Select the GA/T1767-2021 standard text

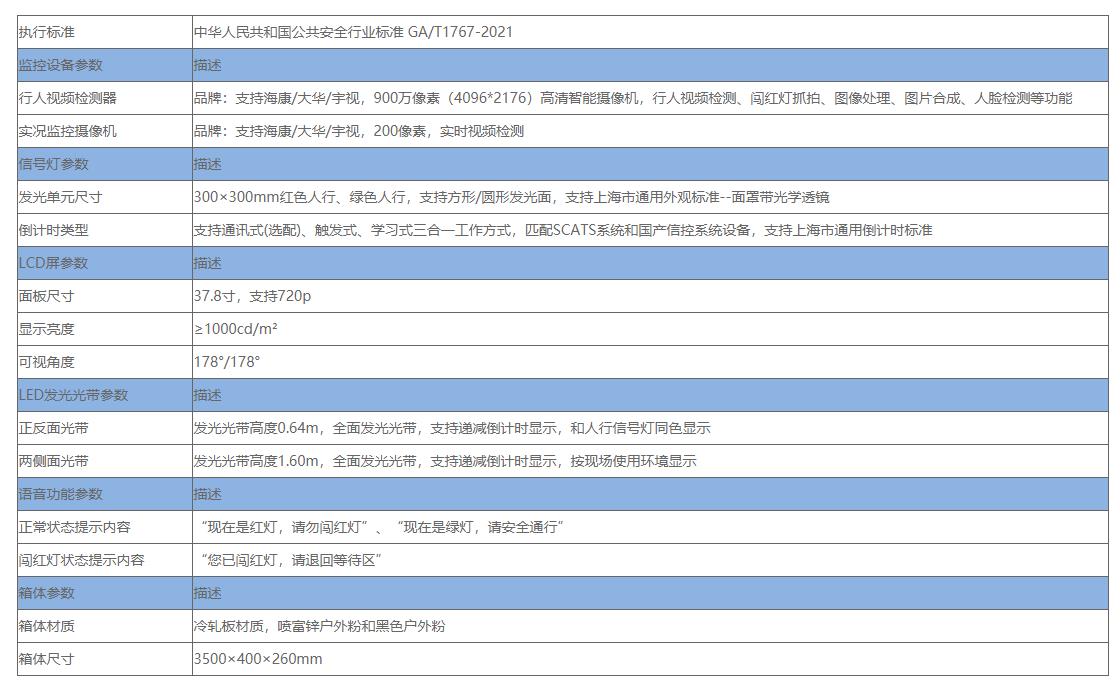[460, 32]
